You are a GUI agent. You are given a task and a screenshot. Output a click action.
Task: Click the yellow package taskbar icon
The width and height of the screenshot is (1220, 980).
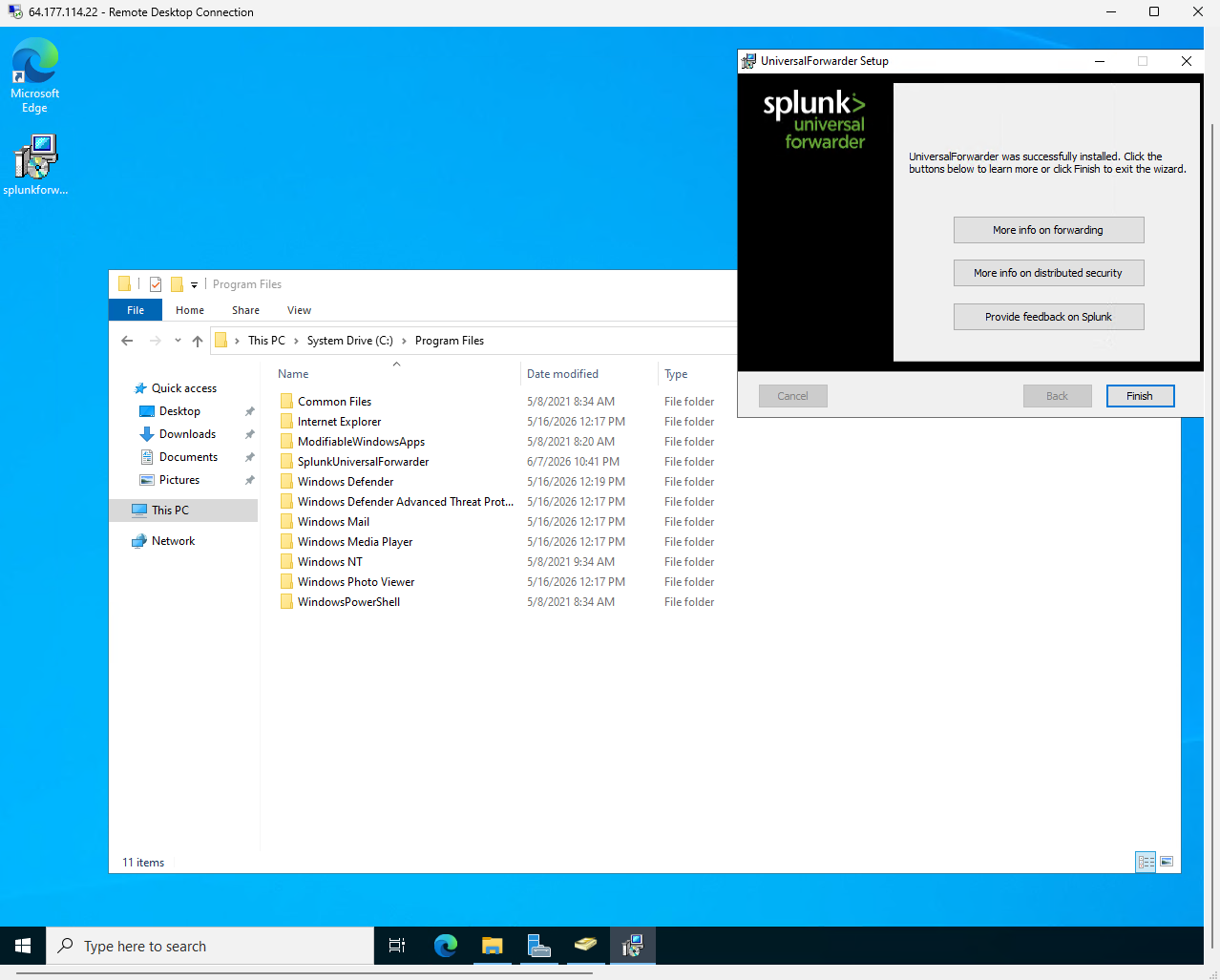point(585,946)
